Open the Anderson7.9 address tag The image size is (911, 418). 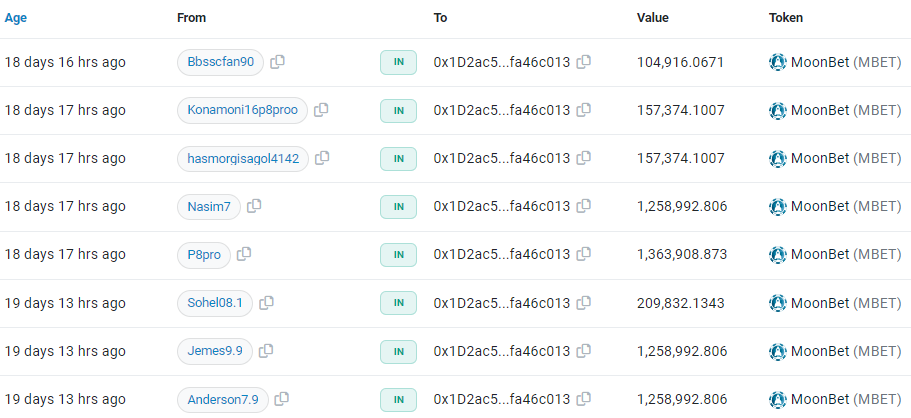pos(223,400)
